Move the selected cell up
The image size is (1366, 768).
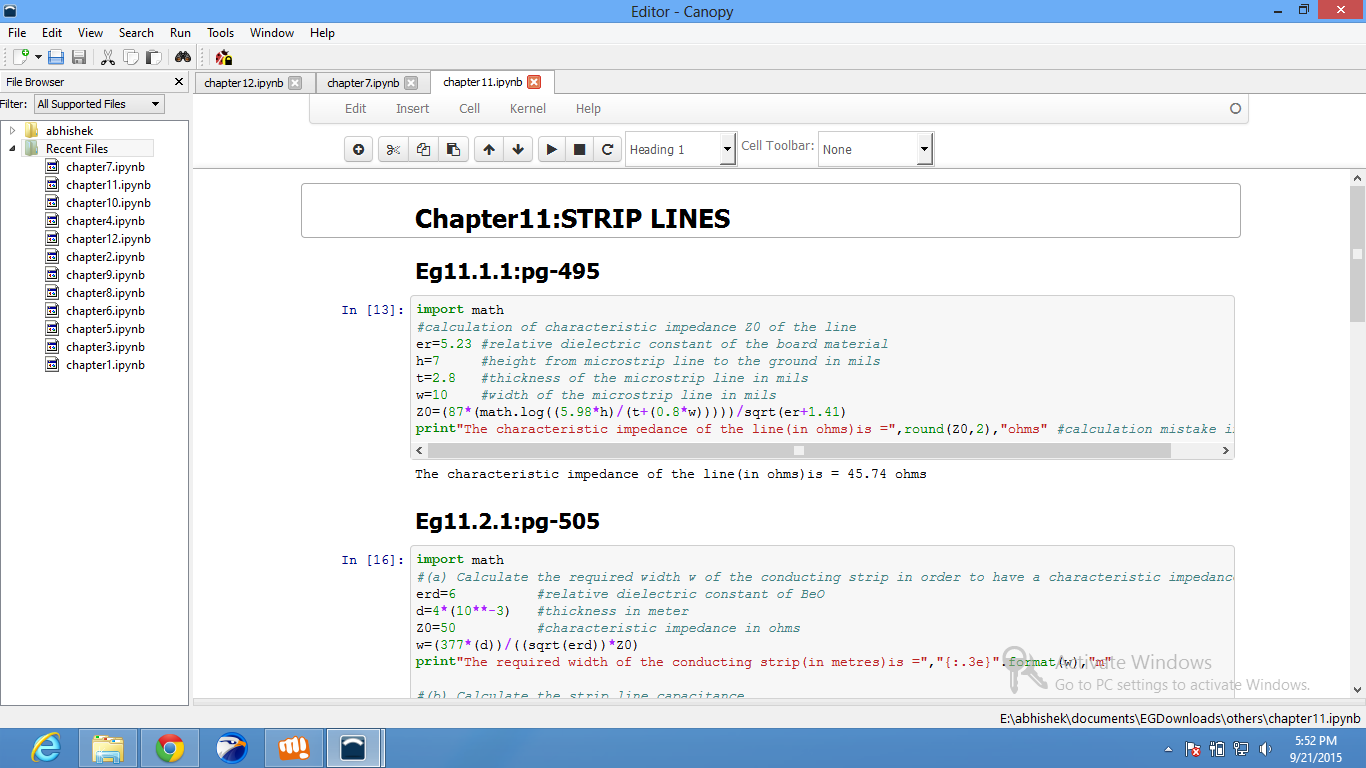489,150
